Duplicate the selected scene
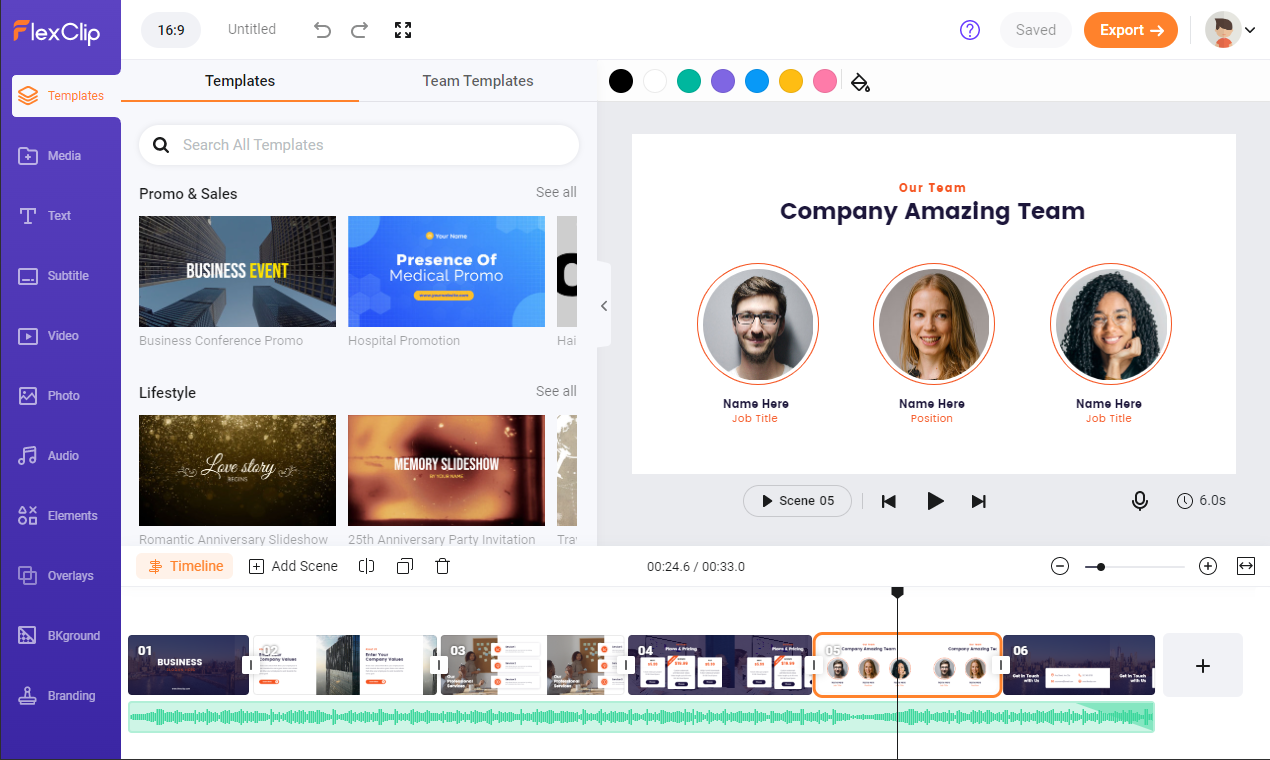1270x760 pixels. (x=404, y=566)
